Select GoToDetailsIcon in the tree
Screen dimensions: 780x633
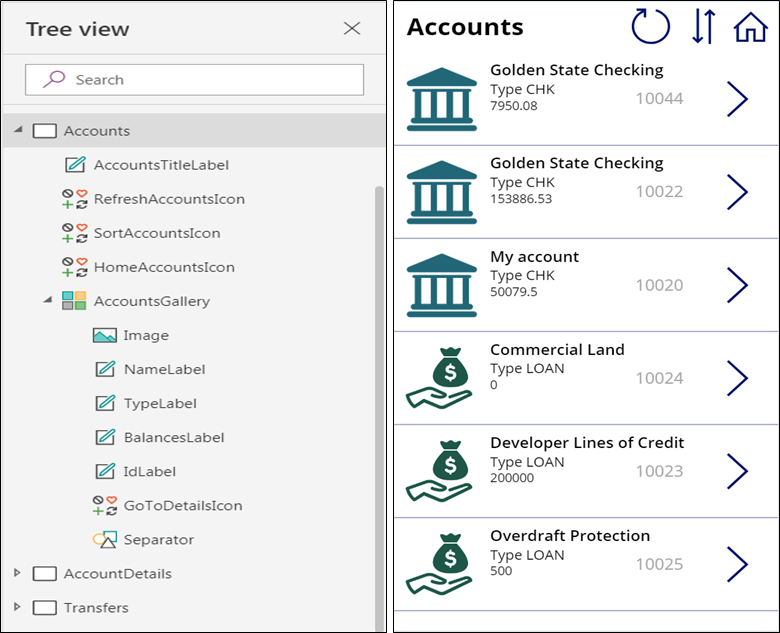183,506
